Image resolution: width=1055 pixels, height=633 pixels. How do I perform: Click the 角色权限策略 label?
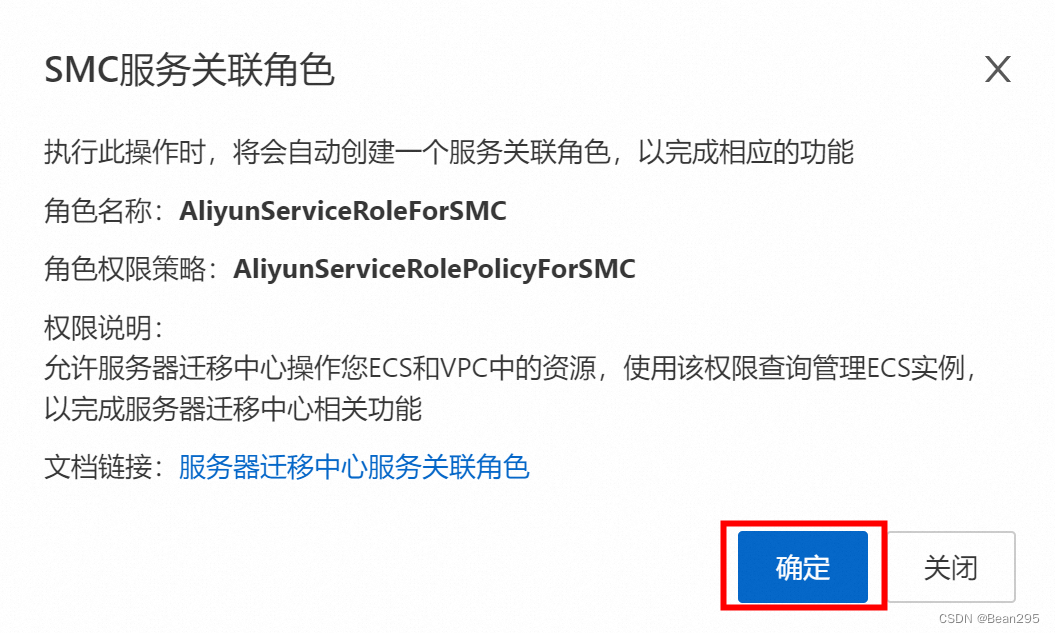[x=124, y=269]
